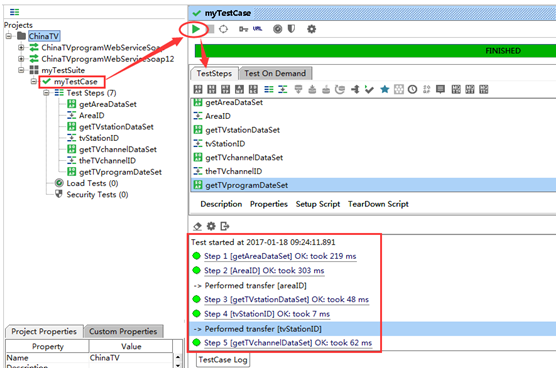Add DataSource Loop curved arrow icon

(340, 89)
